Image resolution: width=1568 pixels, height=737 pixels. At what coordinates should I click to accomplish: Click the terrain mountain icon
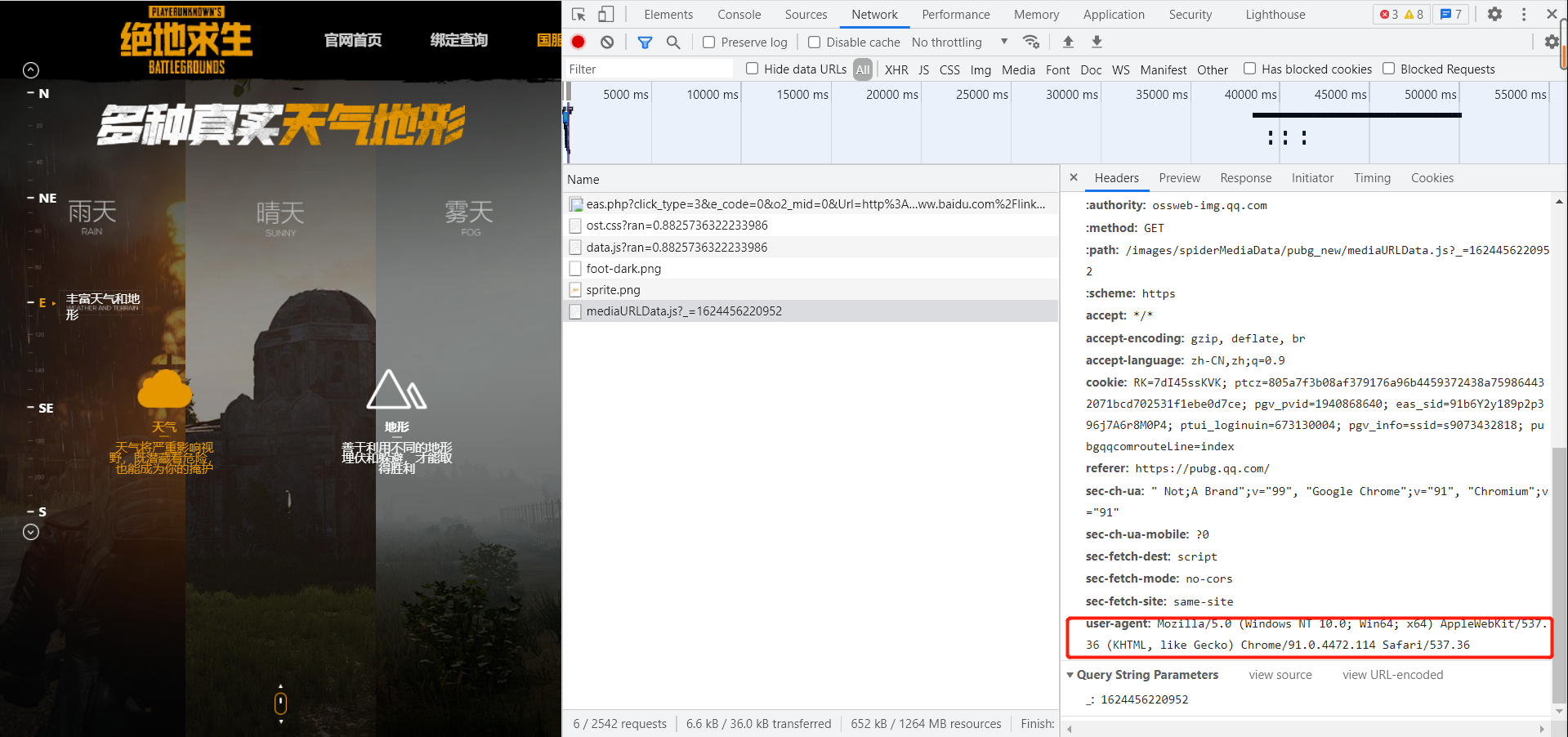tap(396, 389)
